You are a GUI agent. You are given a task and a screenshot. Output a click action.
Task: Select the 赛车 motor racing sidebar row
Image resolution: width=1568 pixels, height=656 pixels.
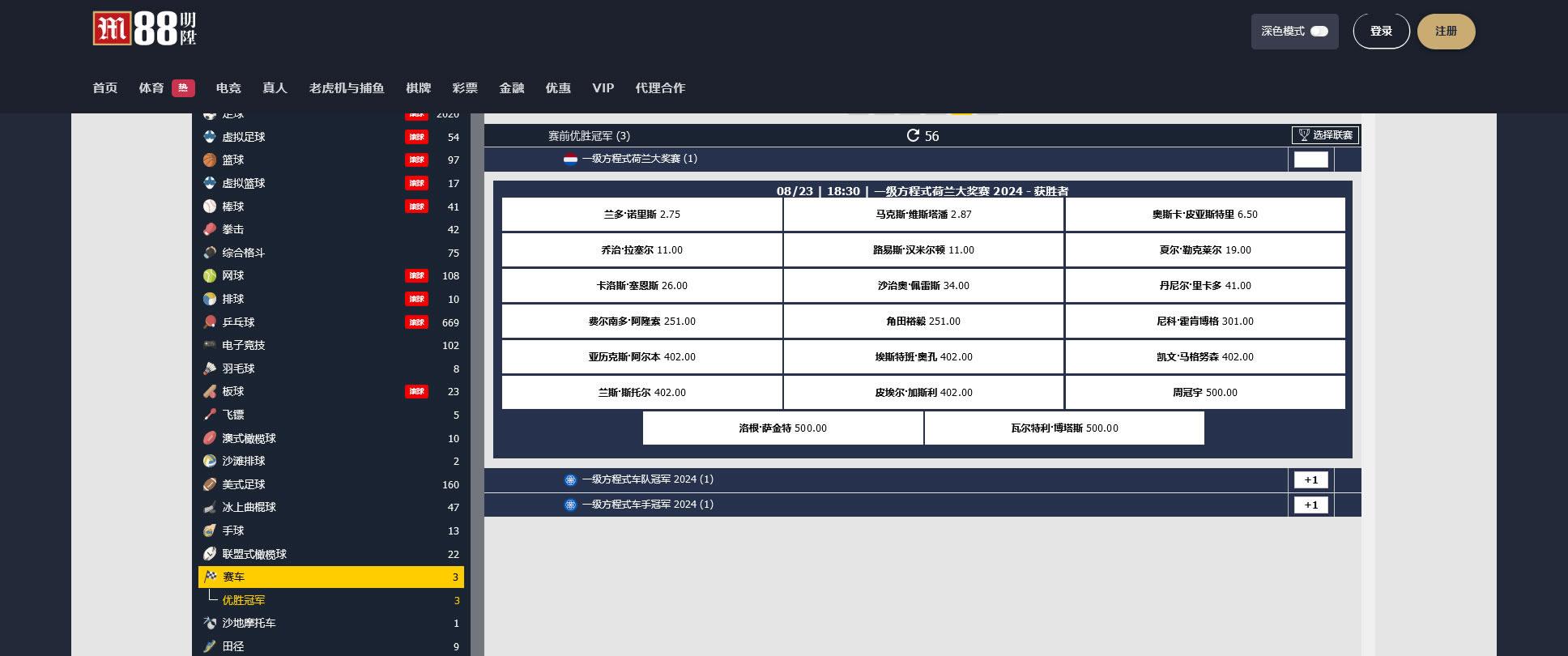(330, 577)
